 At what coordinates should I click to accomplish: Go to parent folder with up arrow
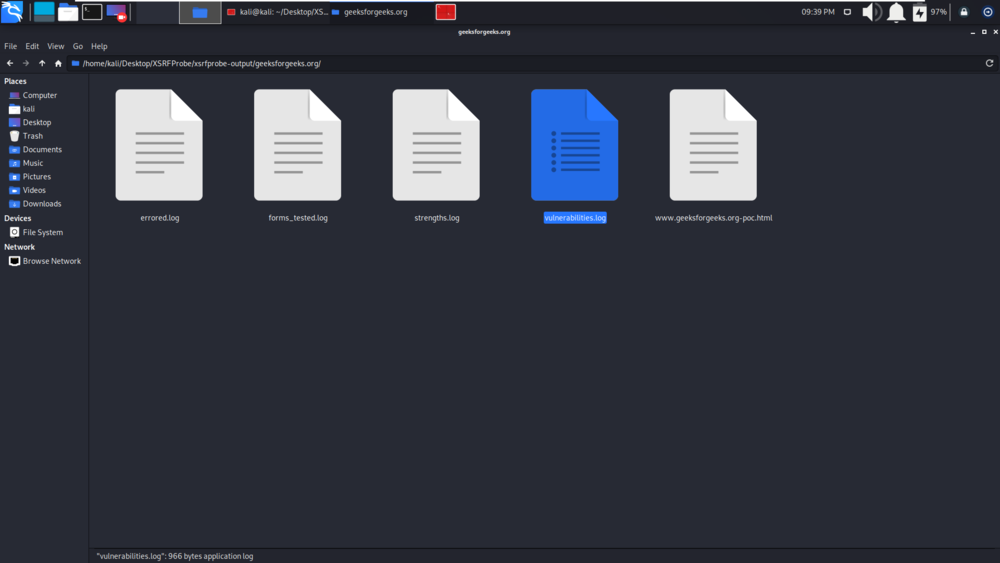[42, 63]
